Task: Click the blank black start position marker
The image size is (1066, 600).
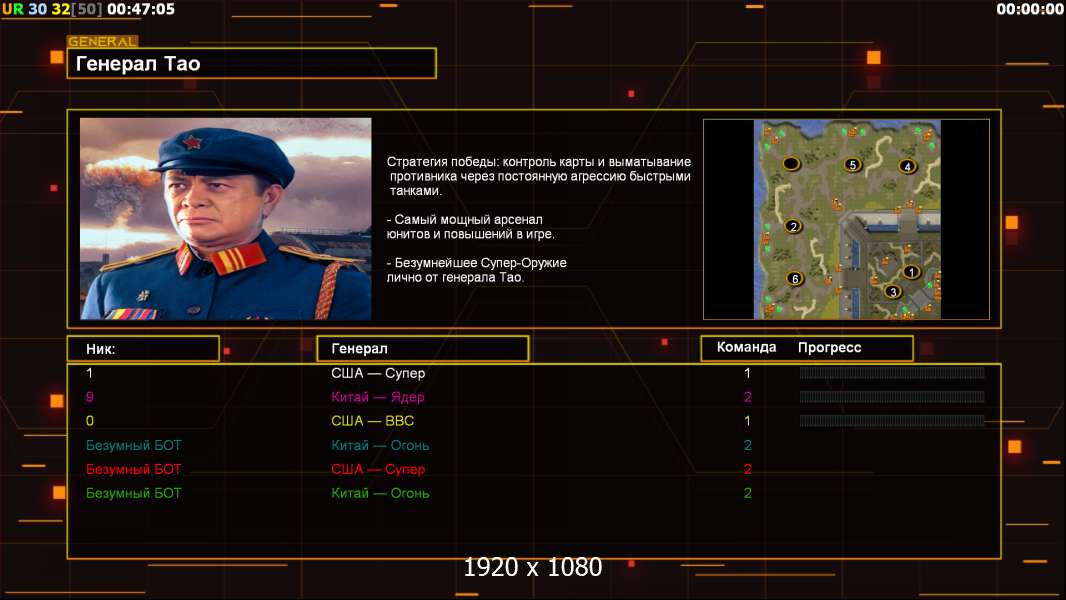Action: coord(791,163)
